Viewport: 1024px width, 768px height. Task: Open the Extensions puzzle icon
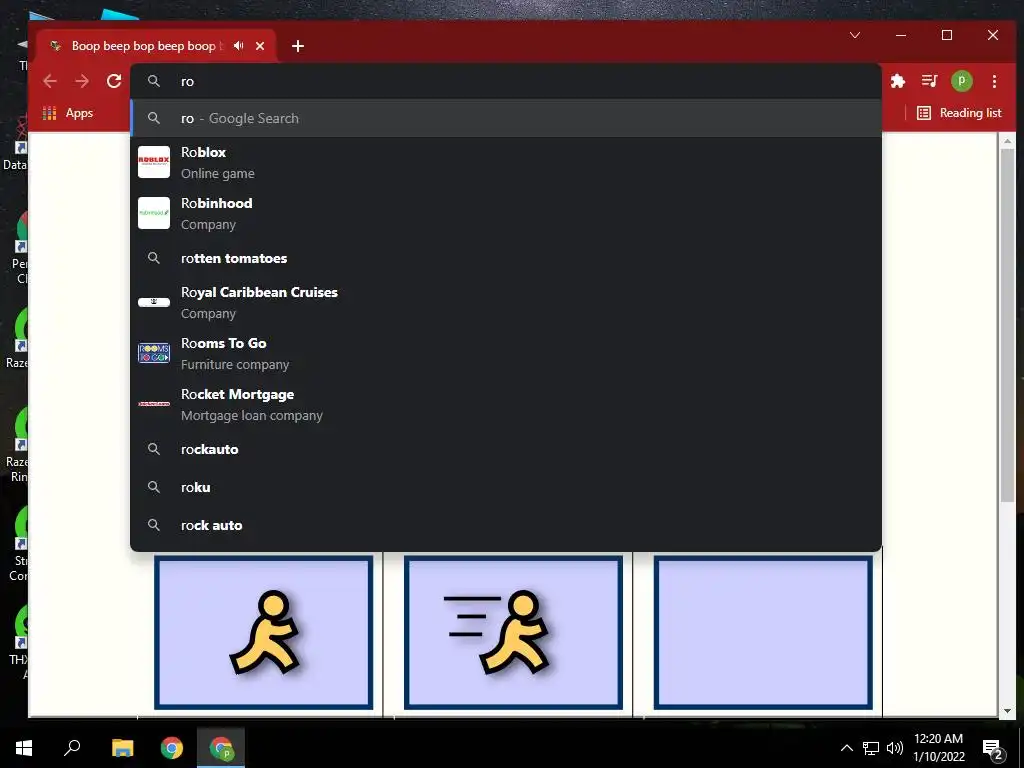tap(898, 81)
